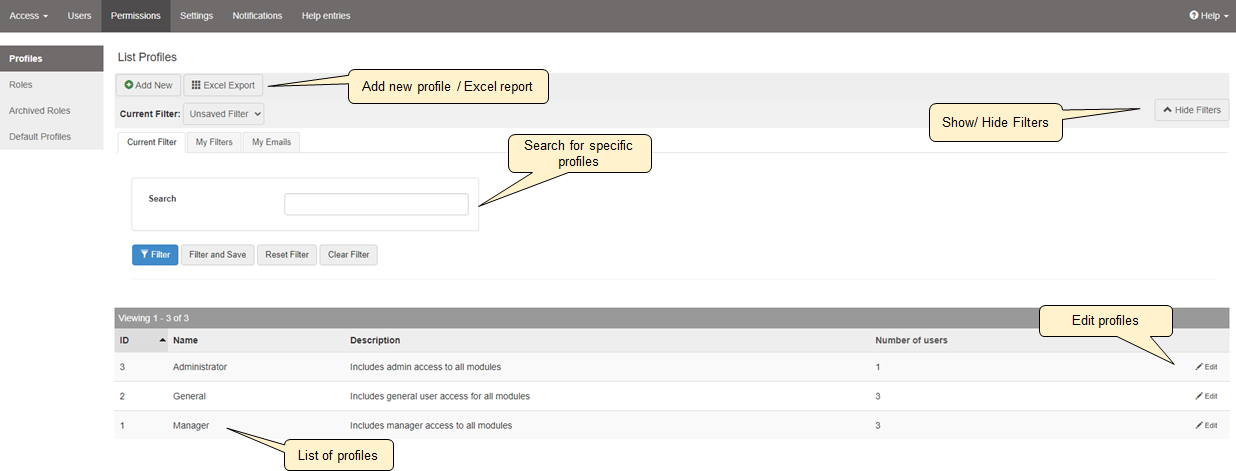Sort by ID column arrow

163,341
